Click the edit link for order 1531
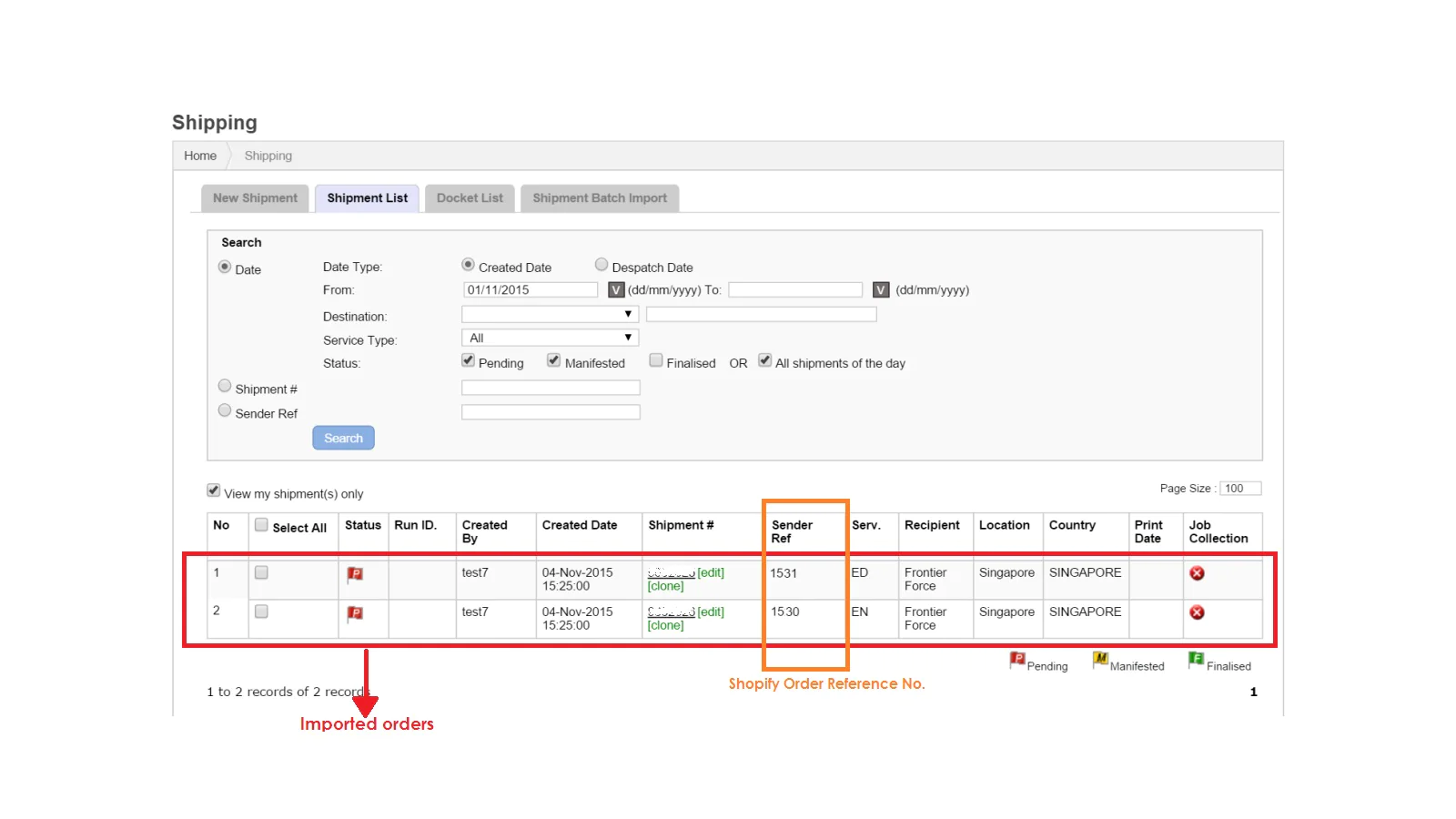The height and width of the screenshot is (819, 1456). (711, 573)
